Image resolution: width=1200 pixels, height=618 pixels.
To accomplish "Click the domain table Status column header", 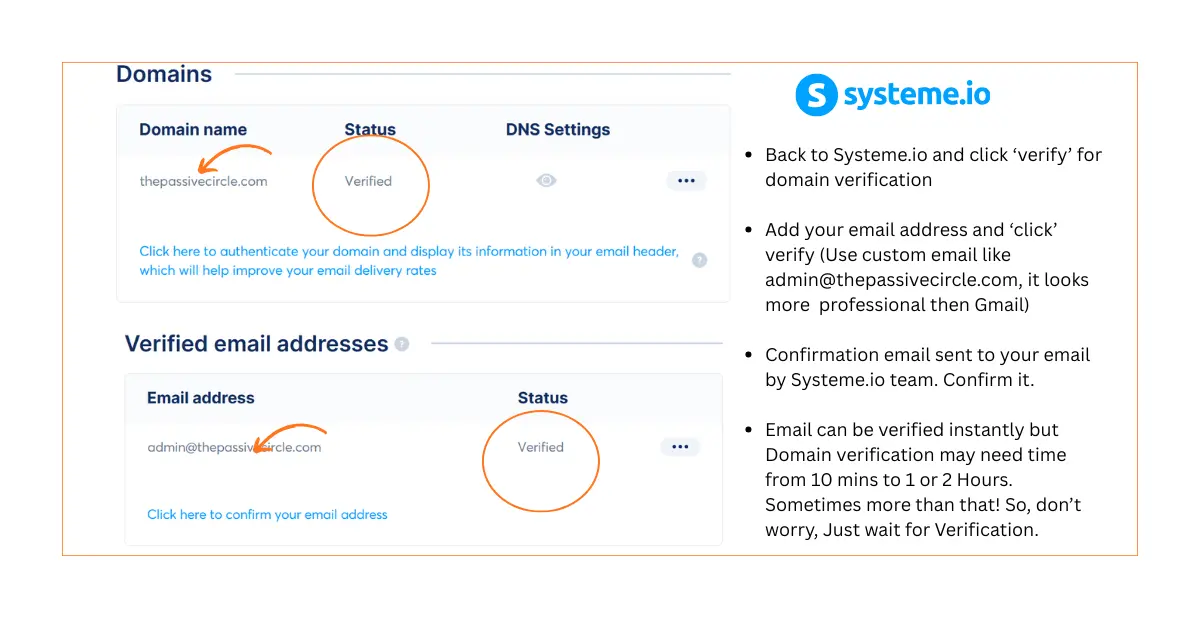I will (370, 129).
